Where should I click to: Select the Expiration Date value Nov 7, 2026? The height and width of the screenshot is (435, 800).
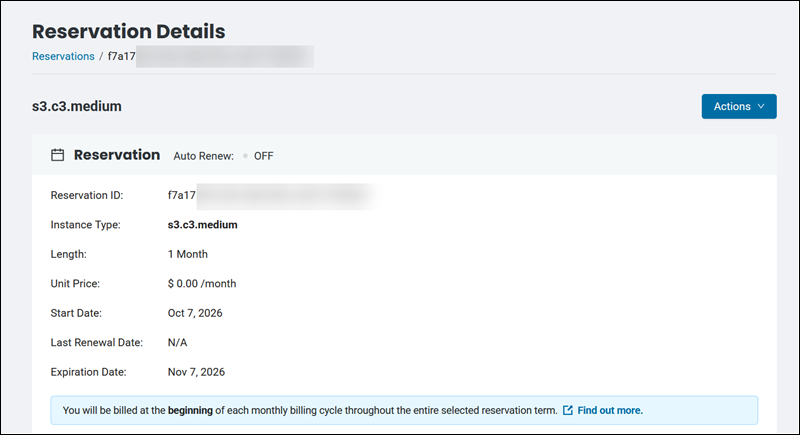(x=196, y=372)
